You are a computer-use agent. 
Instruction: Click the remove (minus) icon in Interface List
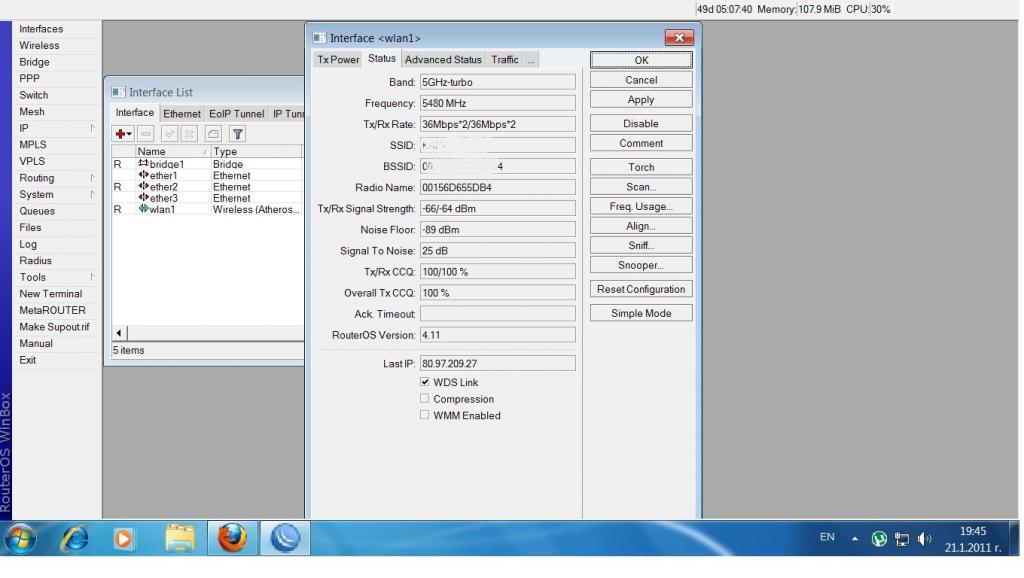(146, 134)
